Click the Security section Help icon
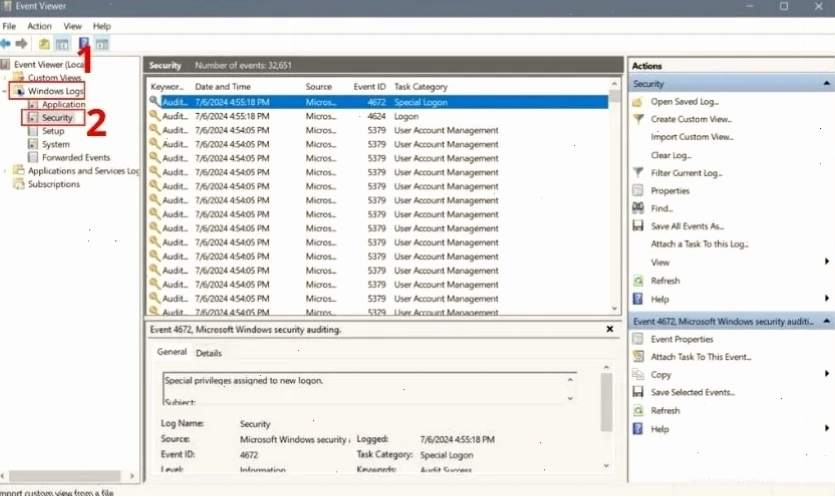This screenshot has width=835, height=497. tap(638, 299)
